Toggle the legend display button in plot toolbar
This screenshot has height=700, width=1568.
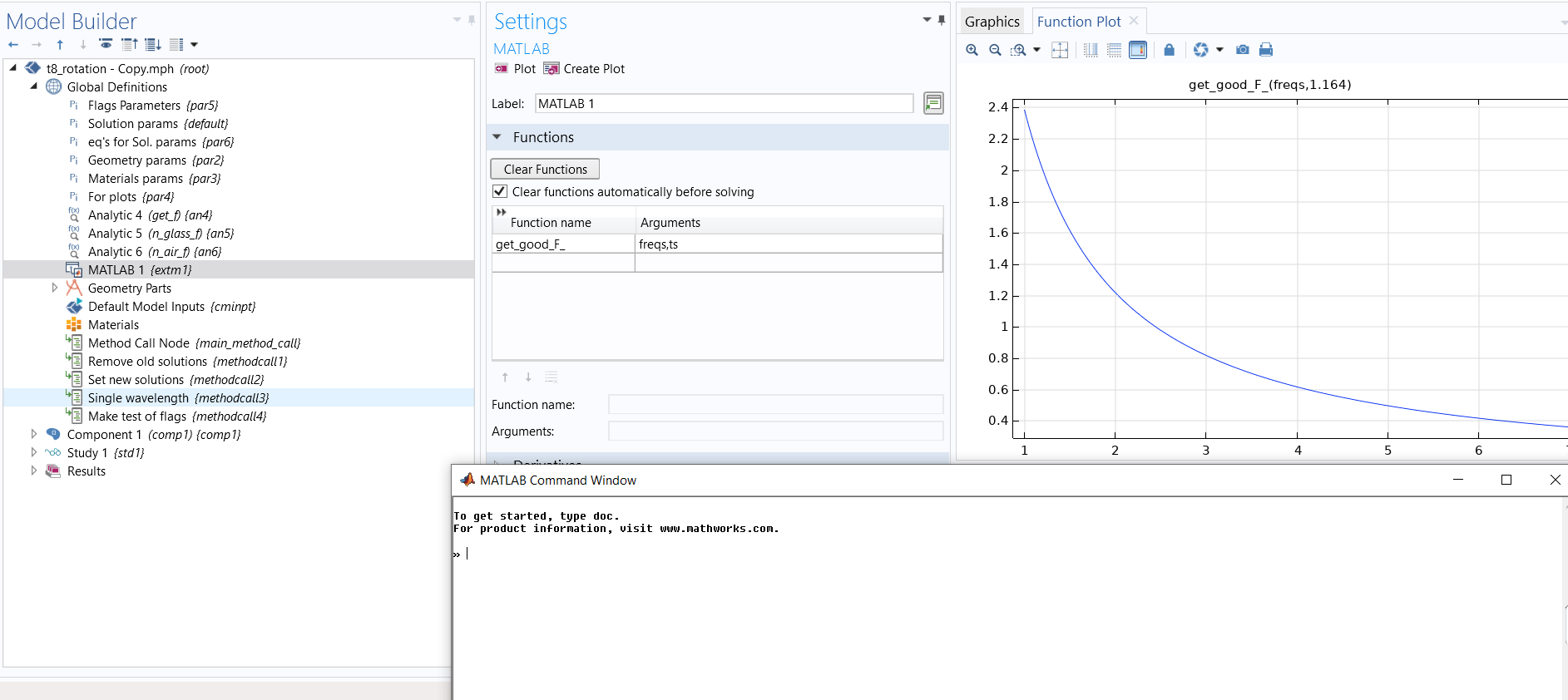tap(1138, 50)
